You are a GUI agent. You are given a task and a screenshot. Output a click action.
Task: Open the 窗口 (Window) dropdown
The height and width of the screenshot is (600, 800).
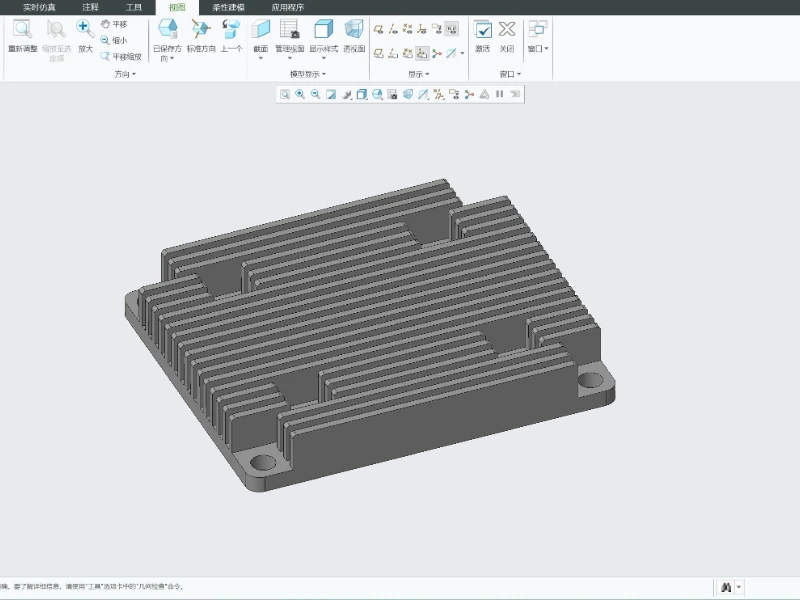[538, 48]
